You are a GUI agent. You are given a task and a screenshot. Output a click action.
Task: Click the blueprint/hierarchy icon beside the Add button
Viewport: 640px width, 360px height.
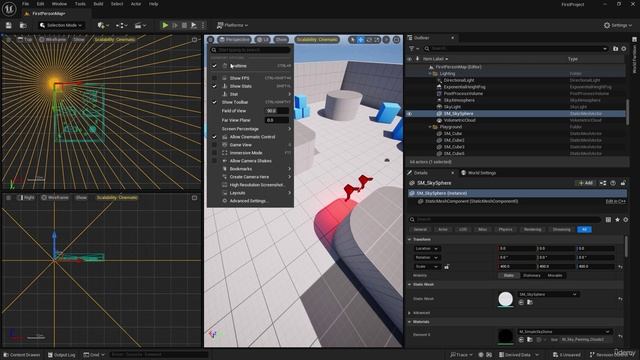click(603, 183)
